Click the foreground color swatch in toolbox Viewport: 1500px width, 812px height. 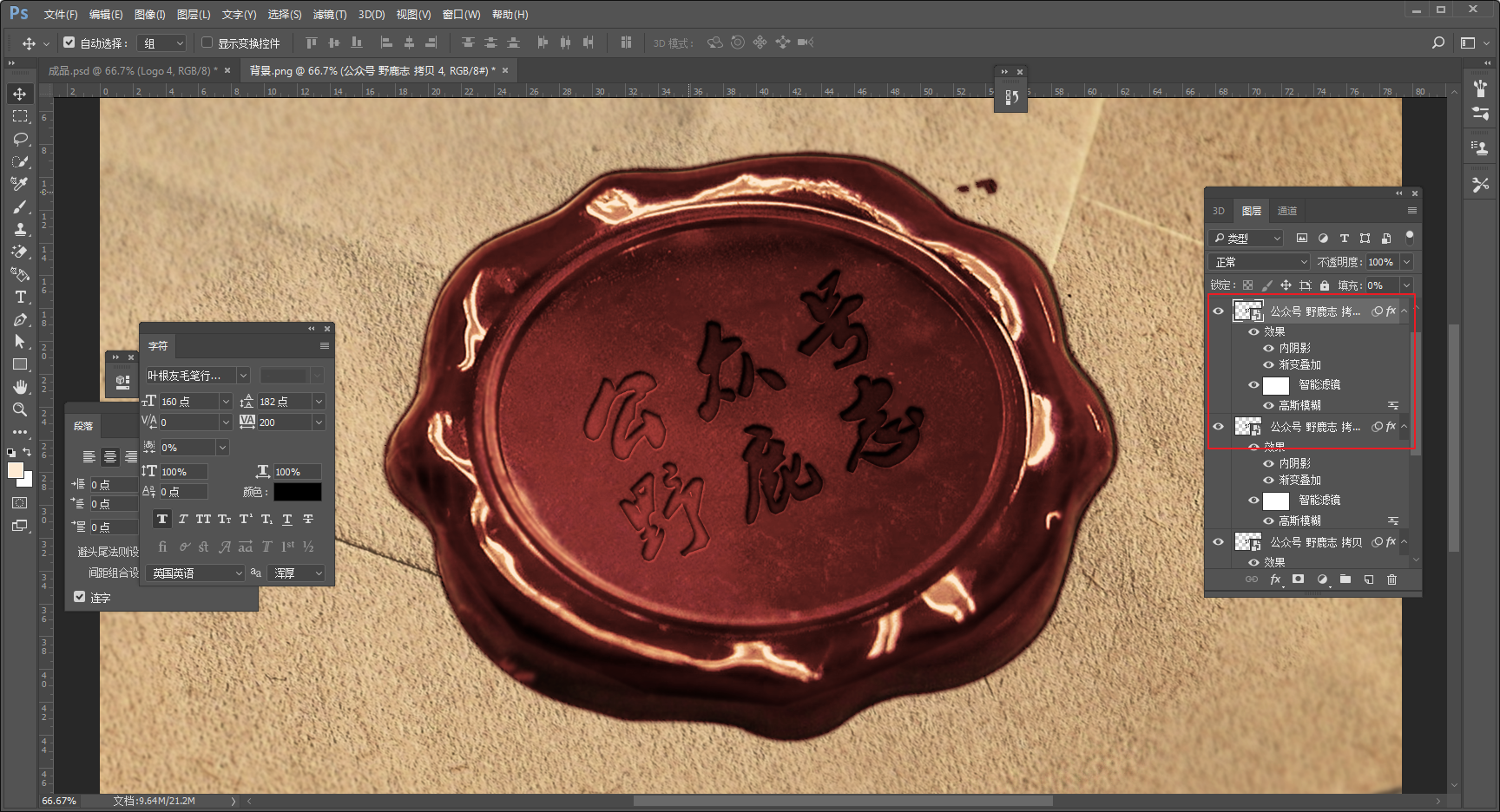(x=16, y=470)
